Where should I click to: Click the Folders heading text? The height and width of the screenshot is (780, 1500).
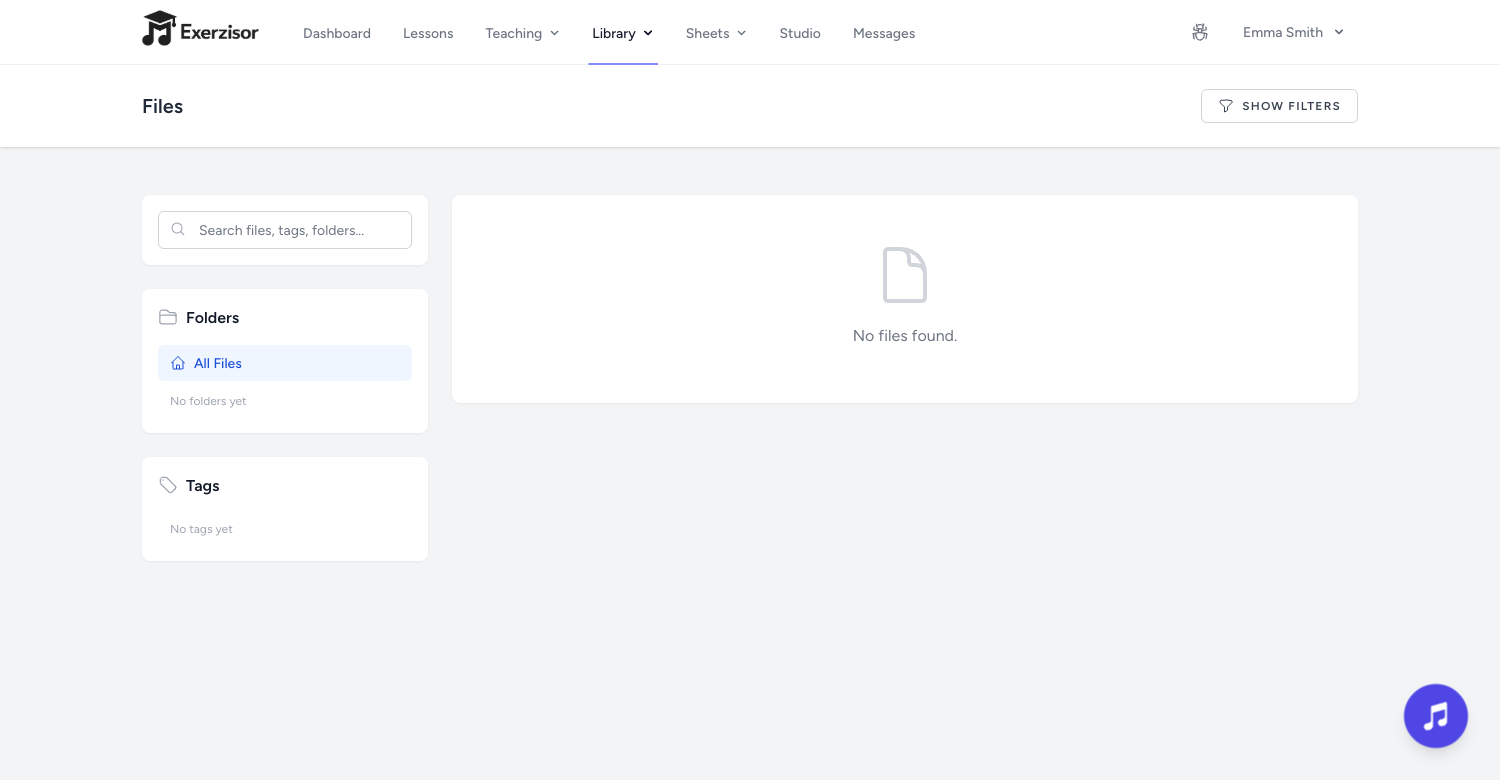213,317
